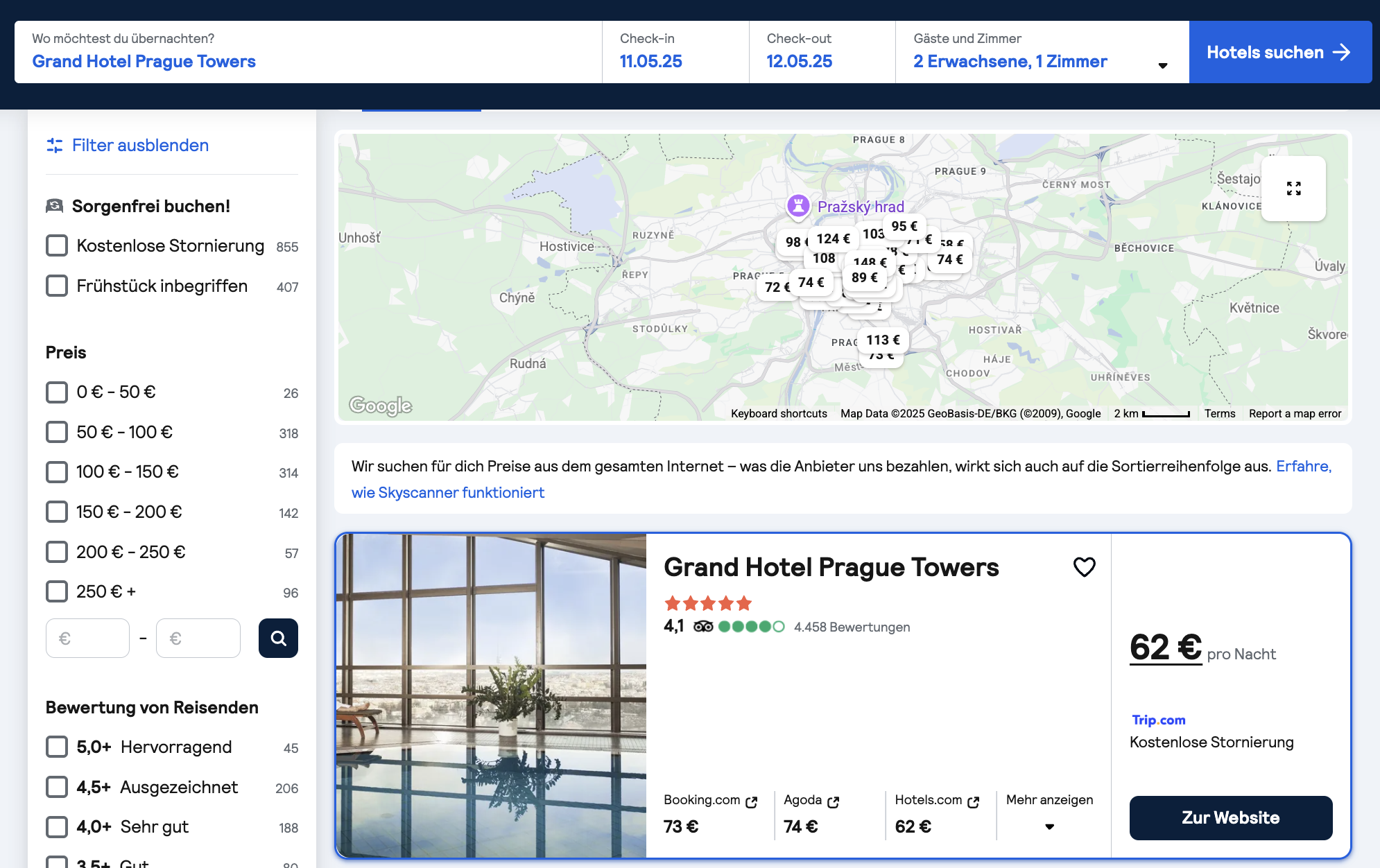
Task: Check the 100 € - 150 € price filter
Action: pos(57,471)
